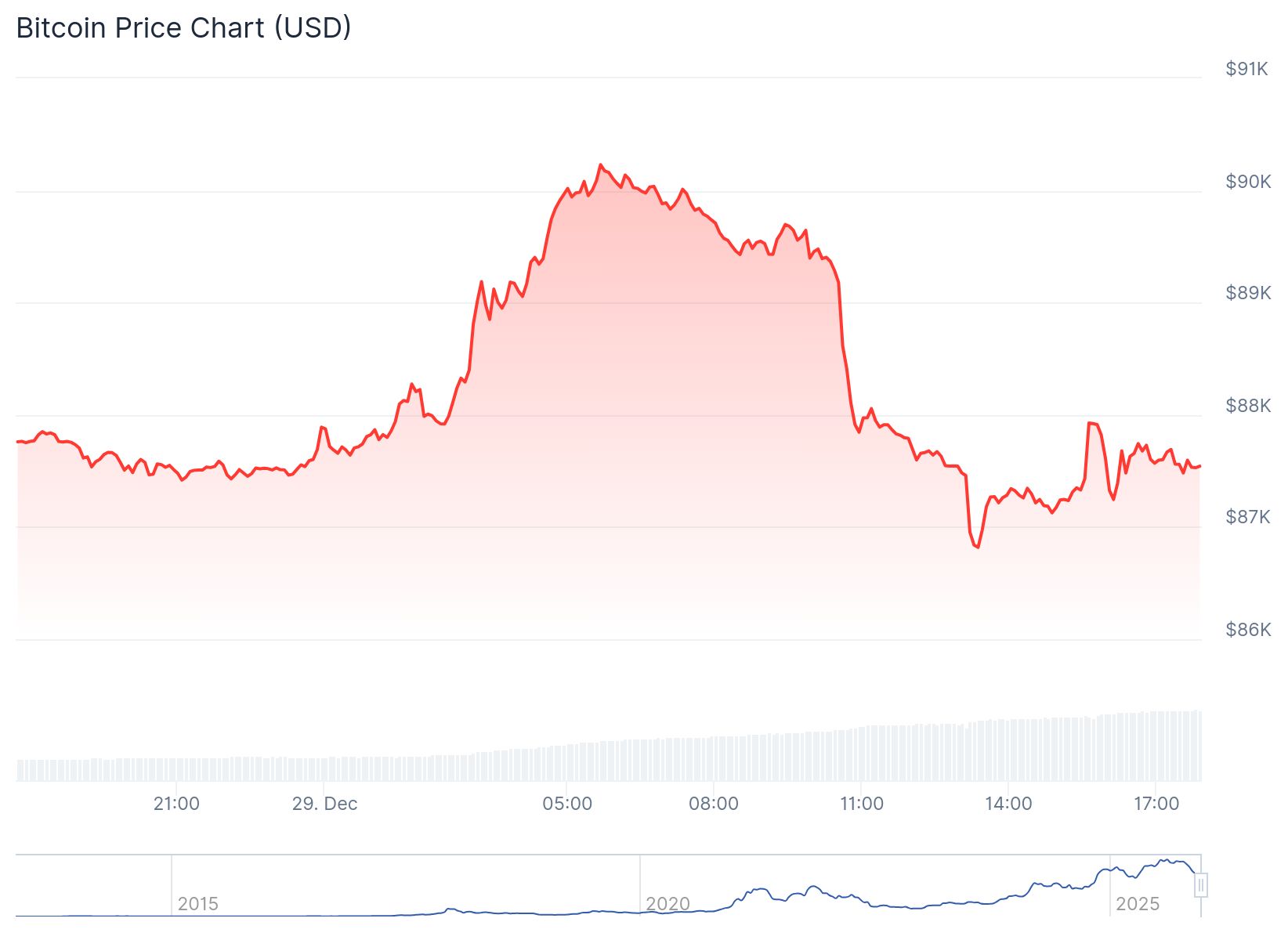Click the 08:00 time axis label

(x=714, y=804)
